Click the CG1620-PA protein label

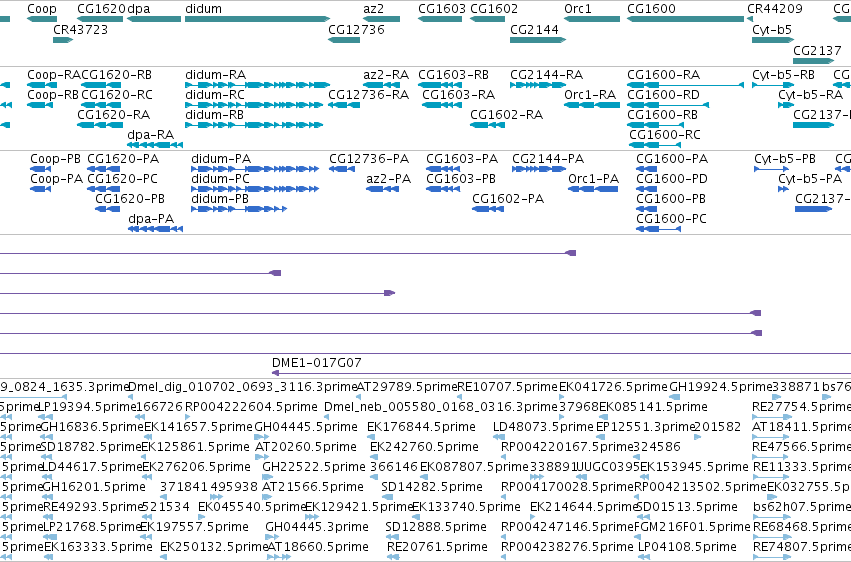point(123,159)
